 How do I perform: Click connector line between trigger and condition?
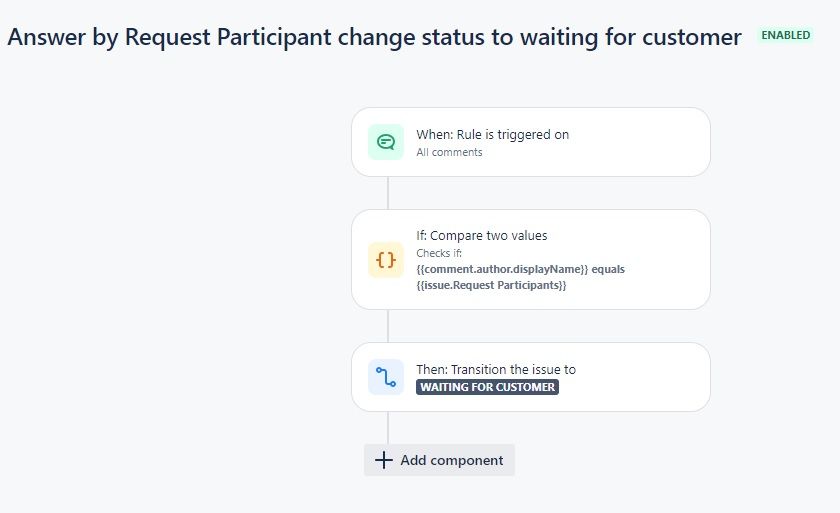click(388, 193)
